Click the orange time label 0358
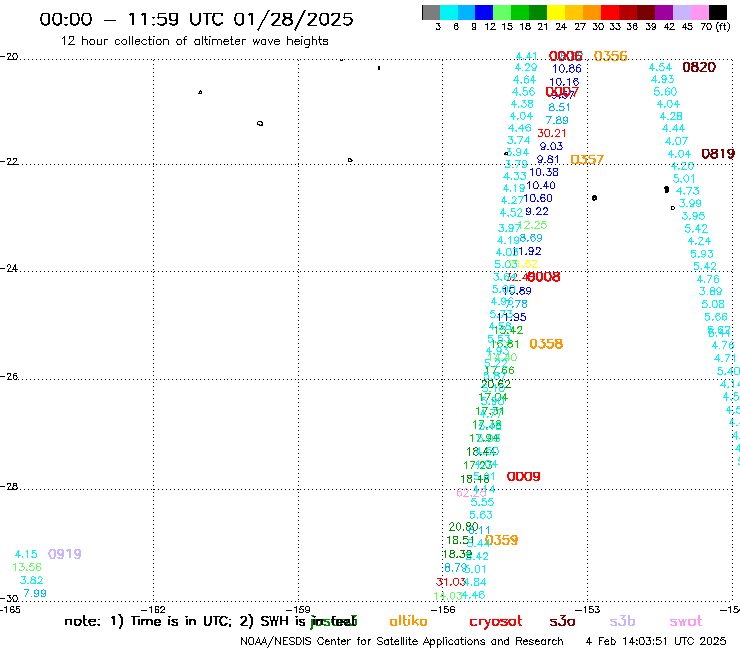The image size is (740, 650). pos(546,344)
